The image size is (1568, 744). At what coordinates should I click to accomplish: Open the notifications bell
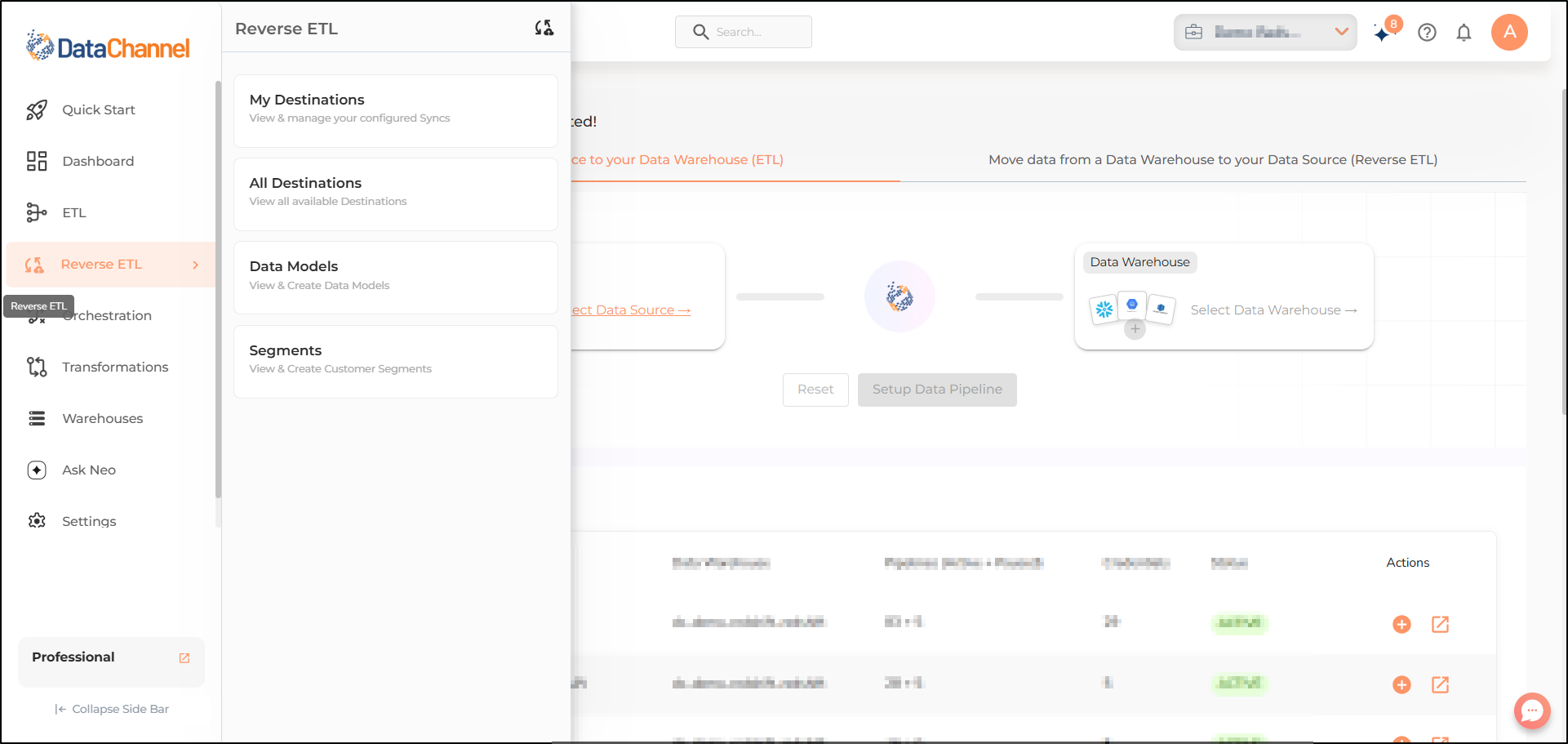tap(1464, 33)
